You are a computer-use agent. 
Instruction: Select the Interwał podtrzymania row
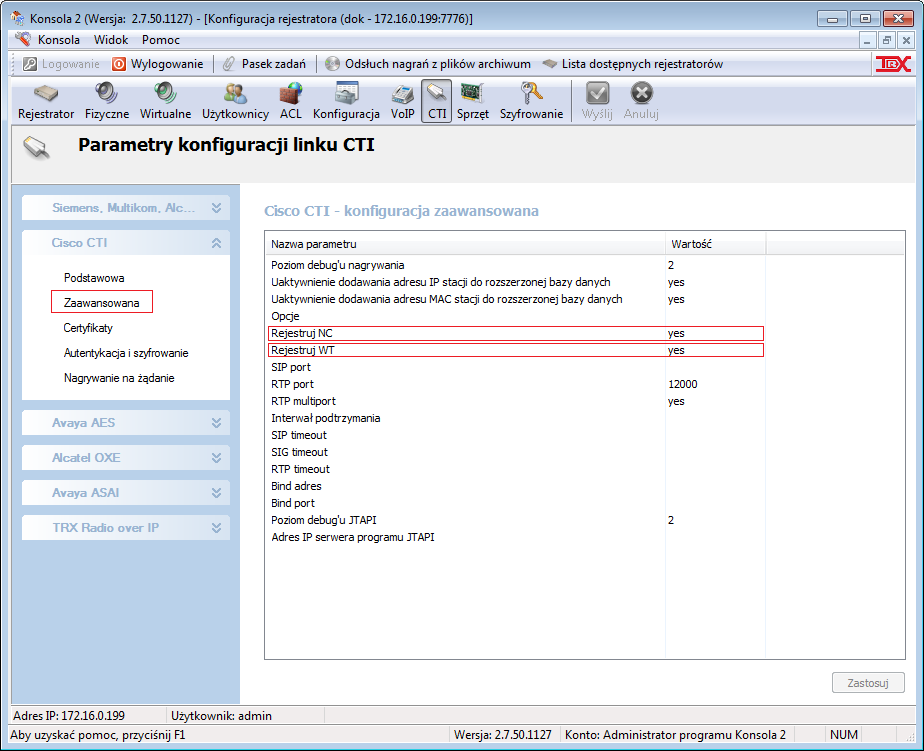click(516, 419)
